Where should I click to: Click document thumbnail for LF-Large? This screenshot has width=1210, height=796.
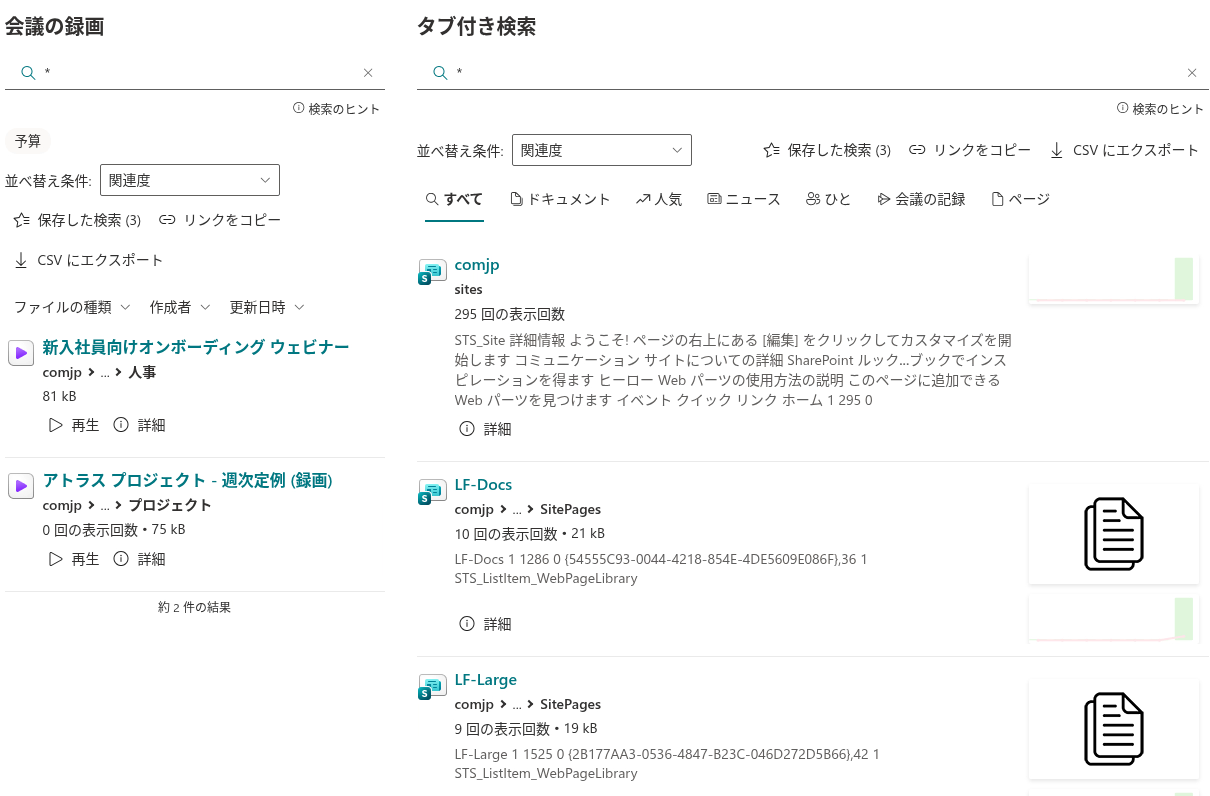(x=1113, y=729)
